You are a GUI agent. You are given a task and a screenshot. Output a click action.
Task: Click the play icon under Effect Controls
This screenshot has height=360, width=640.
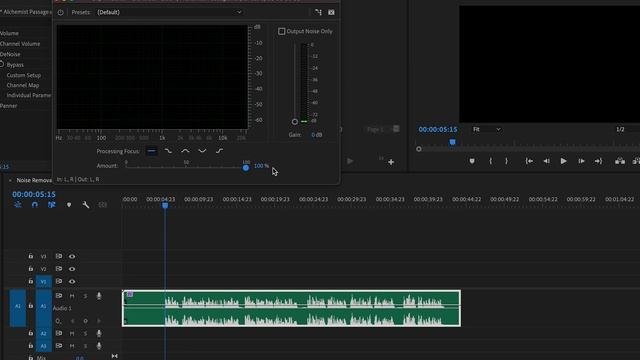(x=350, y=161)
